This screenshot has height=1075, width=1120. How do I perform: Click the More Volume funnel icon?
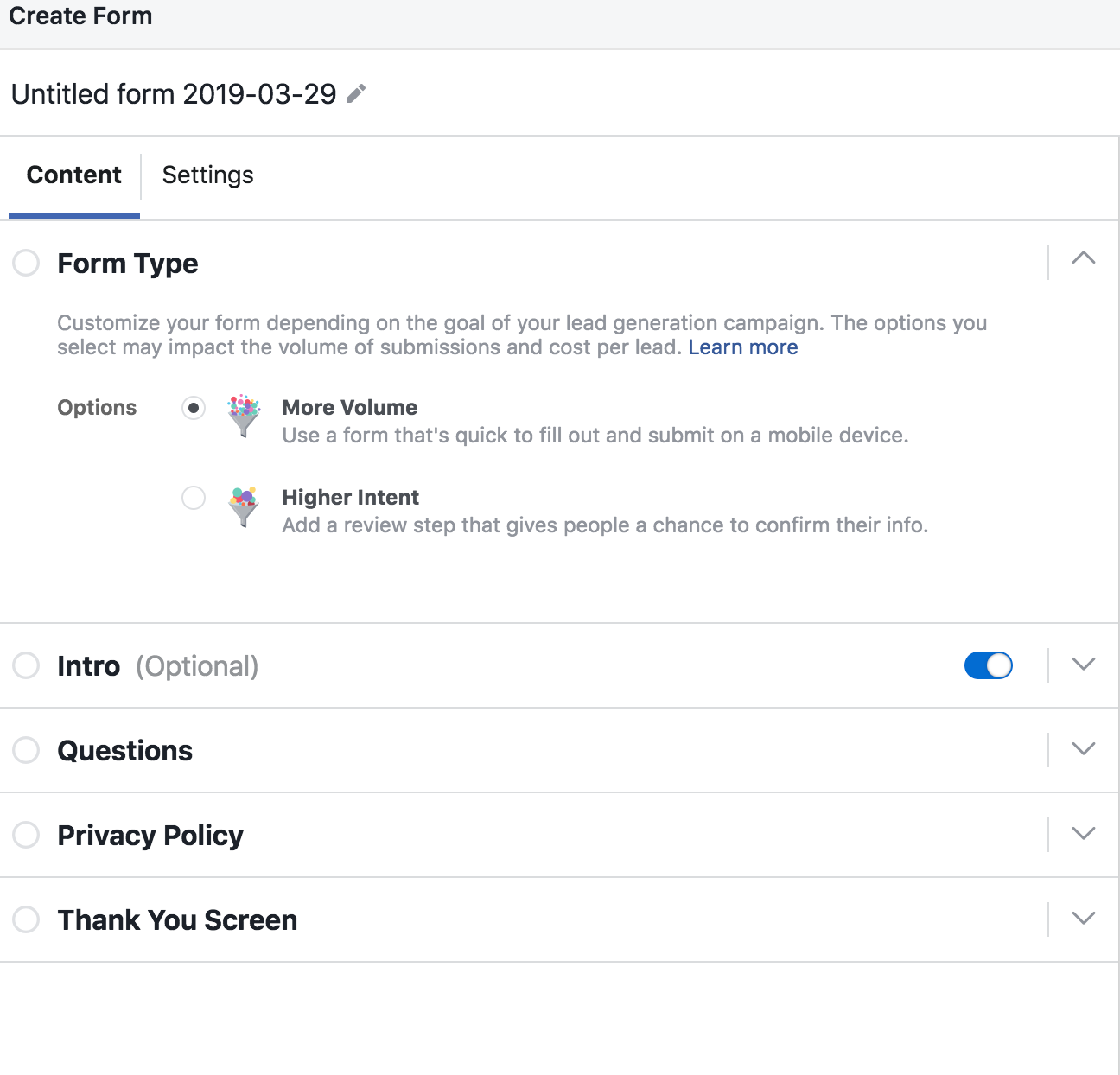point(244,416)
